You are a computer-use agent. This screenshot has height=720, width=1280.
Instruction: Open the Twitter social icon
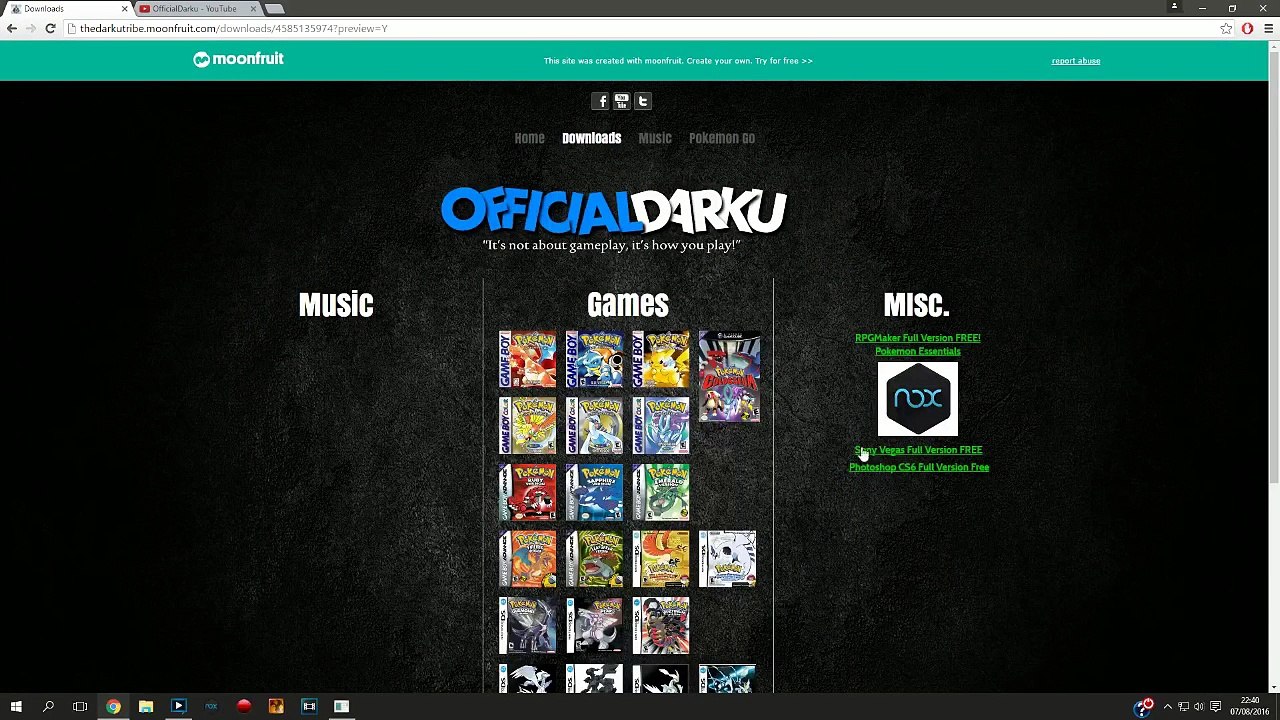click(x=643, y=101)
